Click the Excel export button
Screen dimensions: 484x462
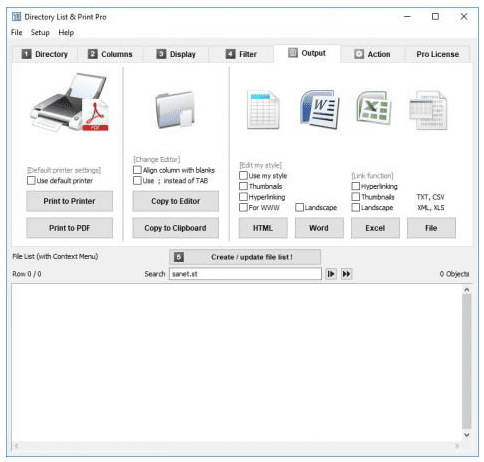coord(375,228)
